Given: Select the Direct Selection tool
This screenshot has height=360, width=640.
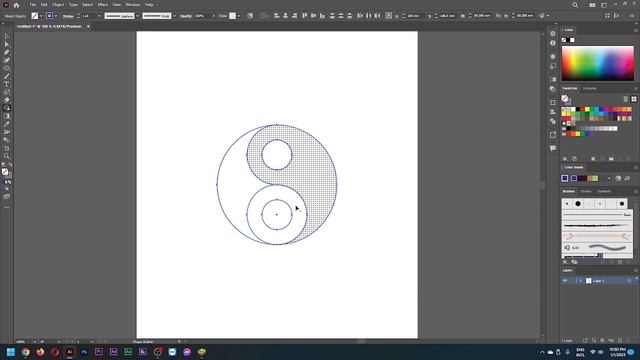Looking at the screenshot, I should coord(7,44).
